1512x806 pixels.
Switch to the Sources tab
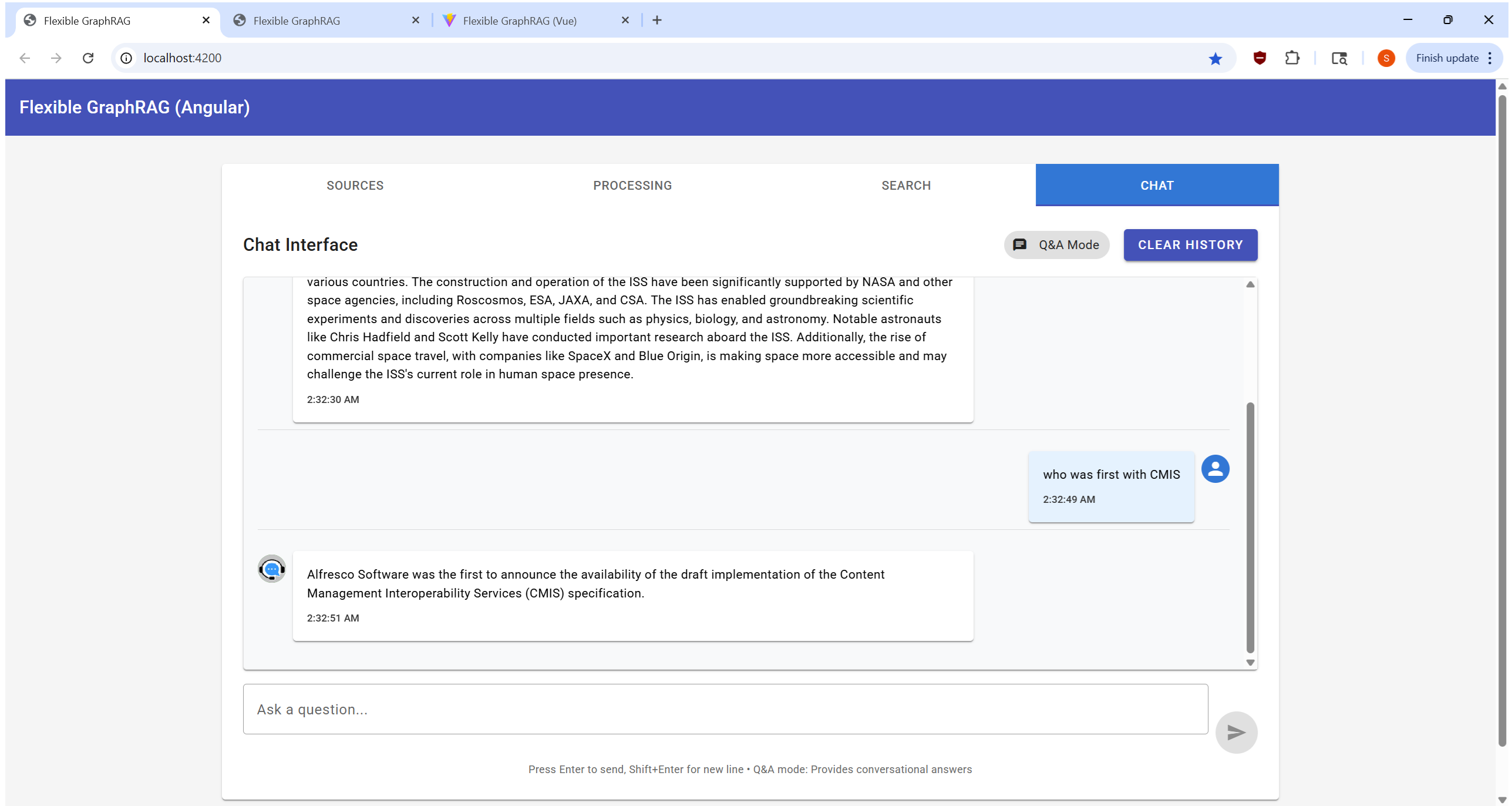coord(355,186)
